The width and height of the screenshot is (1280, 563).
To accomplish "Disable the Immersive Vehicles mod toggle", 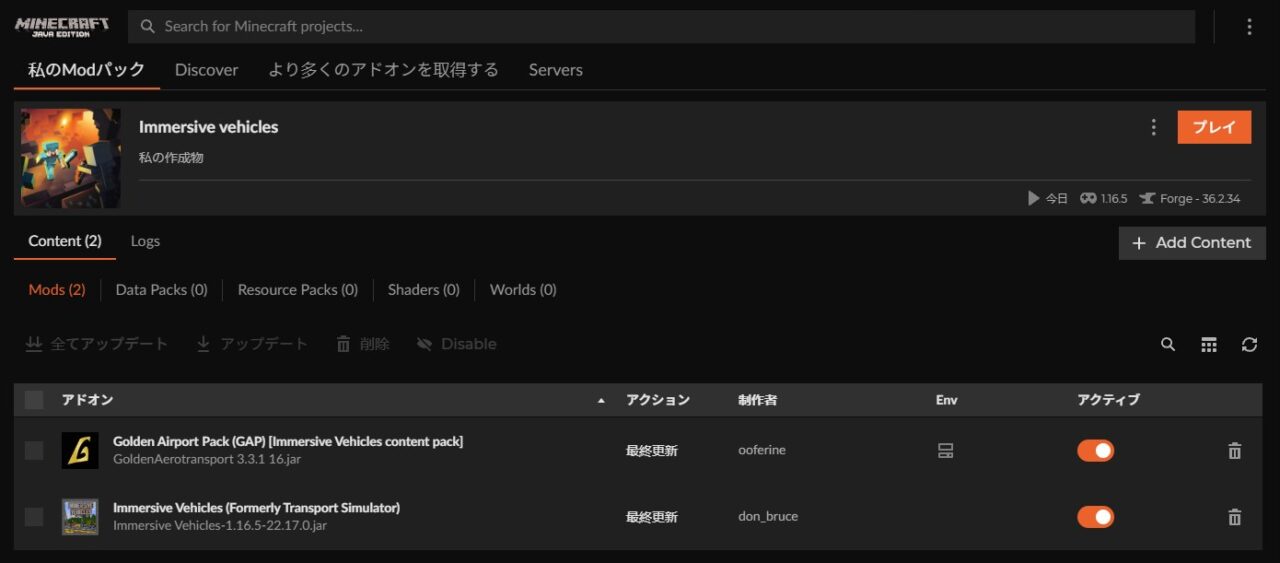I will [1095, 517].
